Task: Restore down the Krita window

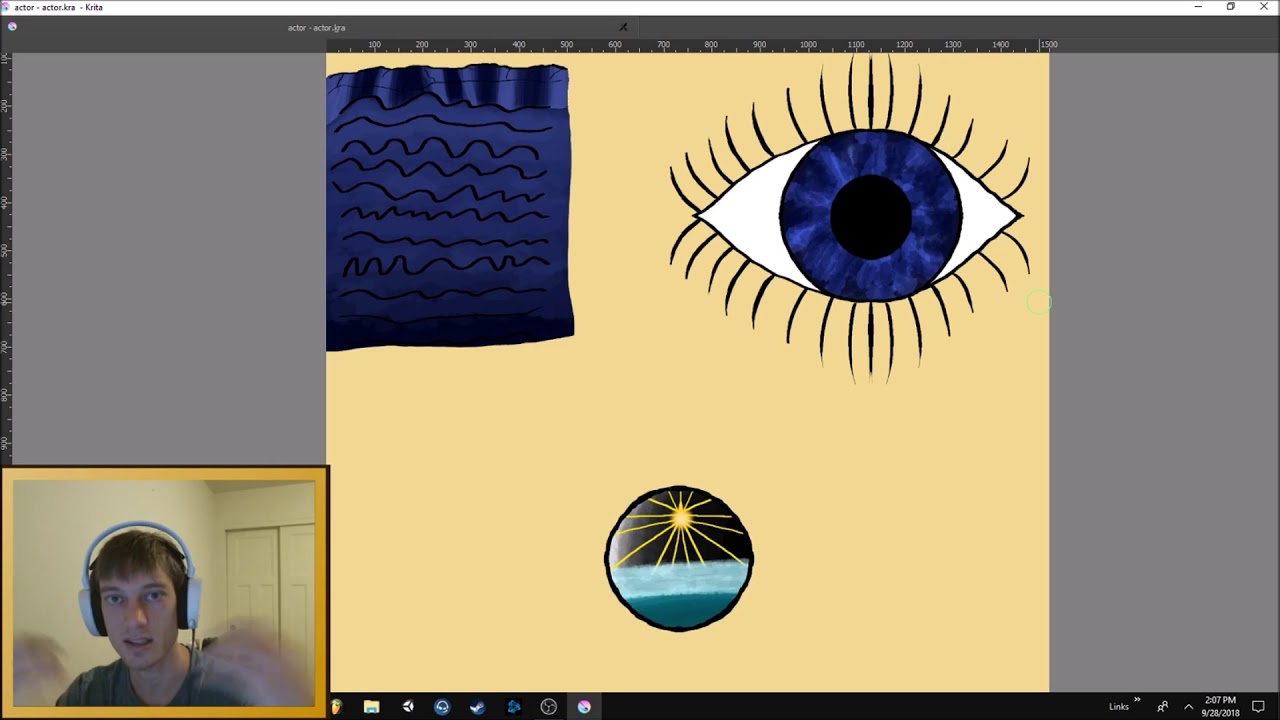Action: [x=1231, y=7]
